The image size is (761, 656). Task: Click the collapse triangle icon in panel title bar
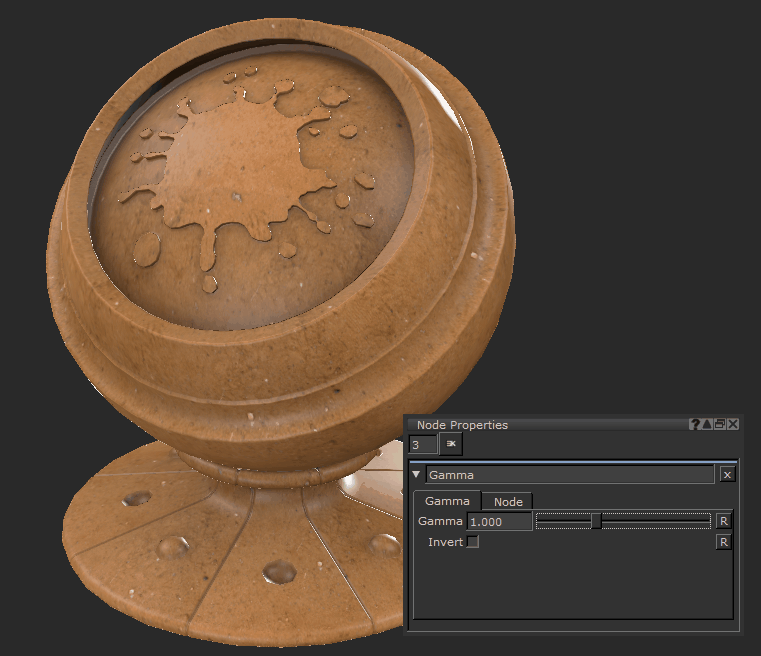(707, 425)
